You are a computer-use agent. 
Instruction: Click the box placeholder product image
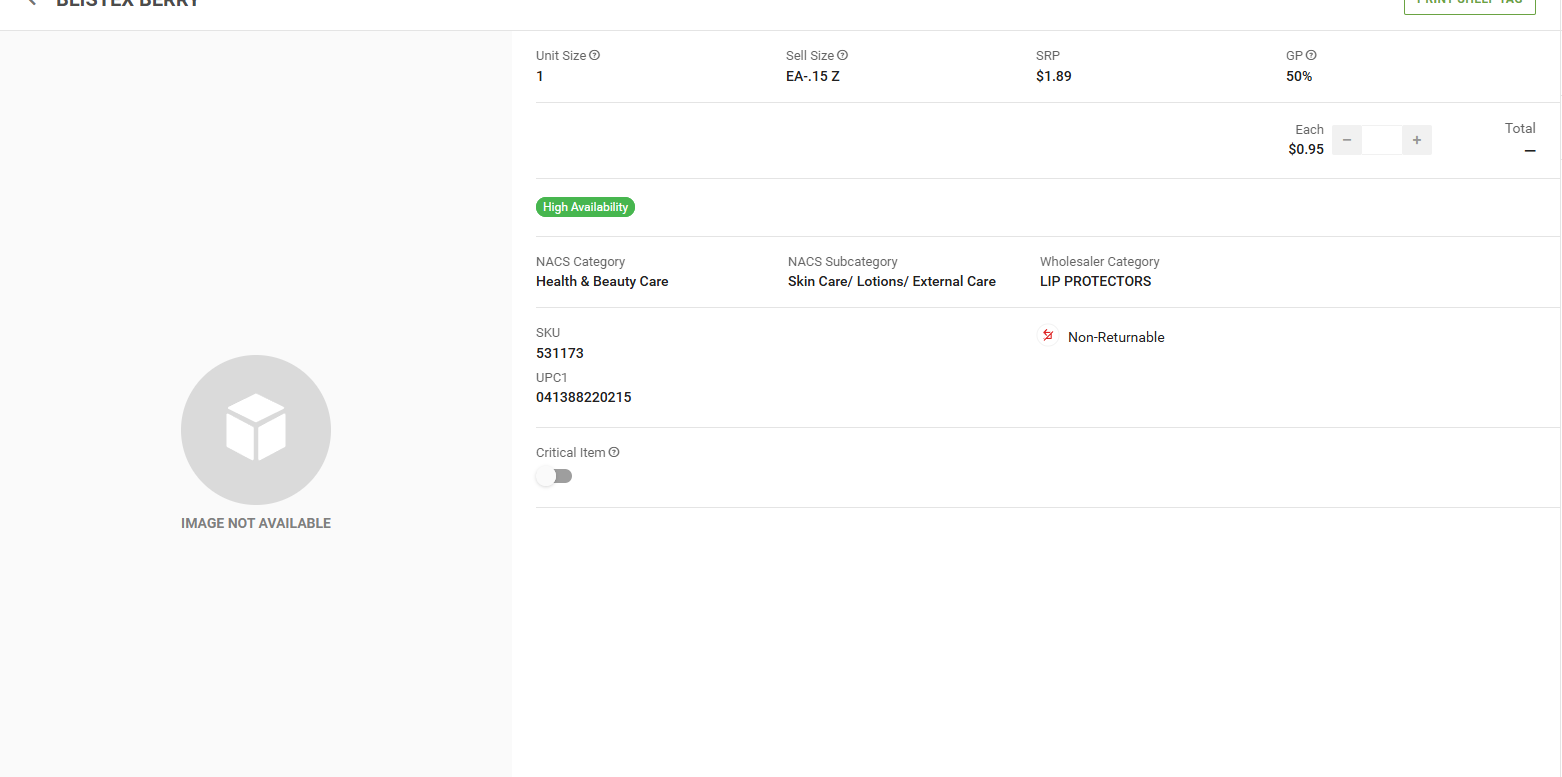coord(256,430)
